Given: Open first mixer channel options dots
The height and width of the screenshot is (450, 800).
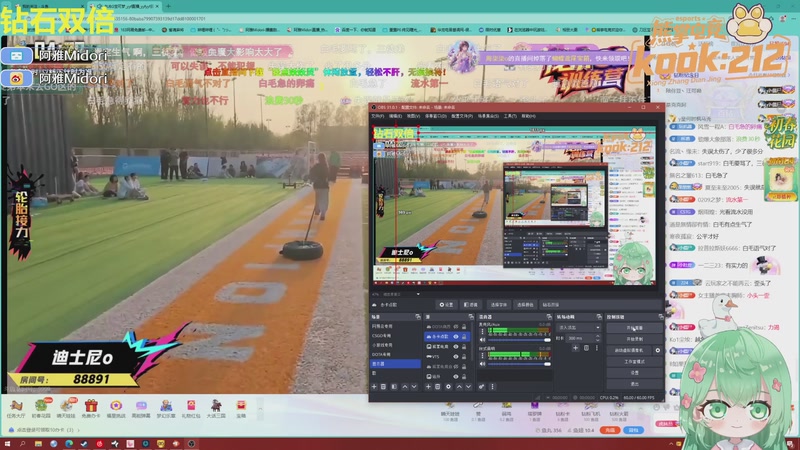Looking at the screenshot, I should tap(483, 331).
